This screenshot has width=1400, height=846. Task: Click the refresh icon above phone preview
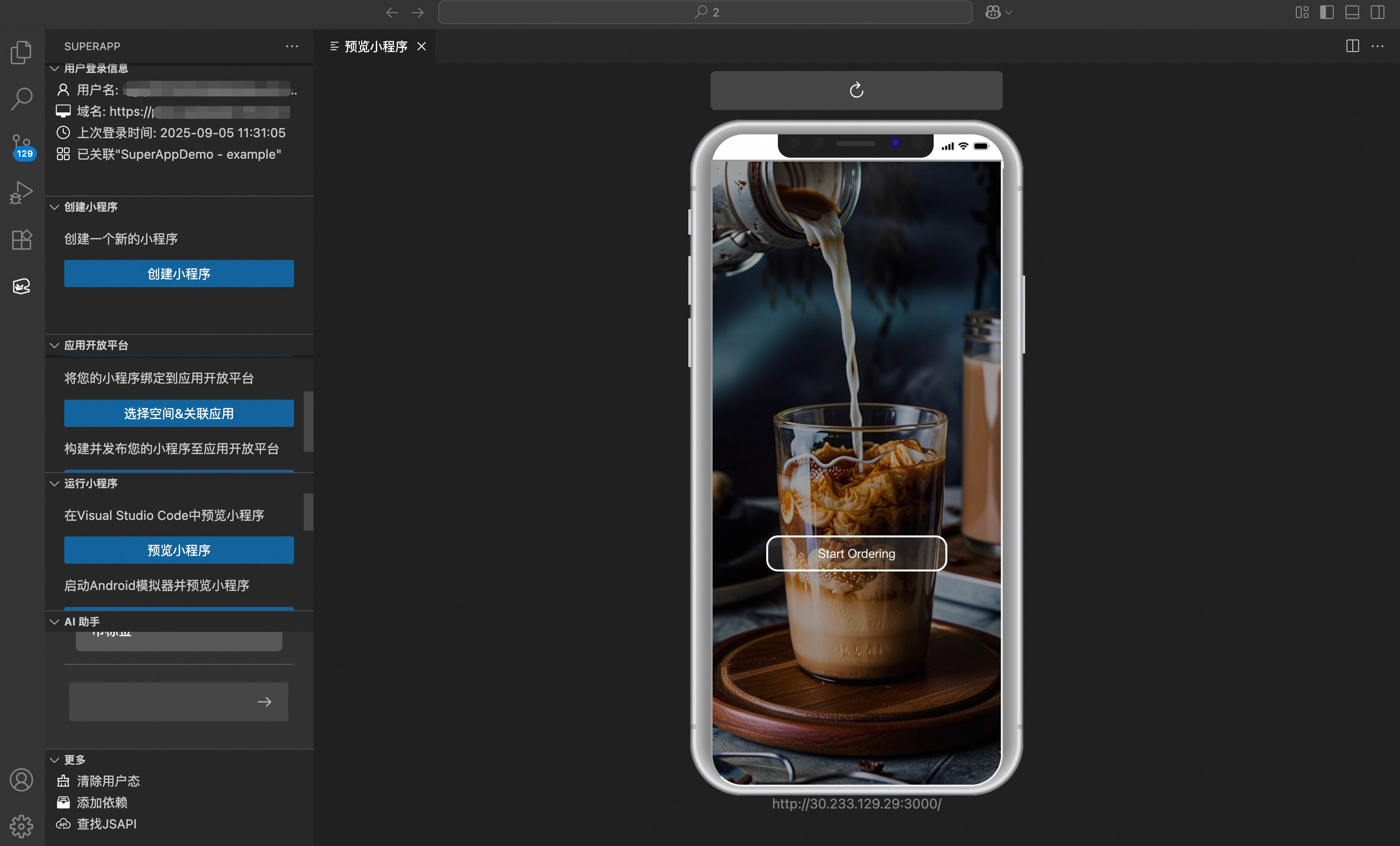[x=856, y=90]
